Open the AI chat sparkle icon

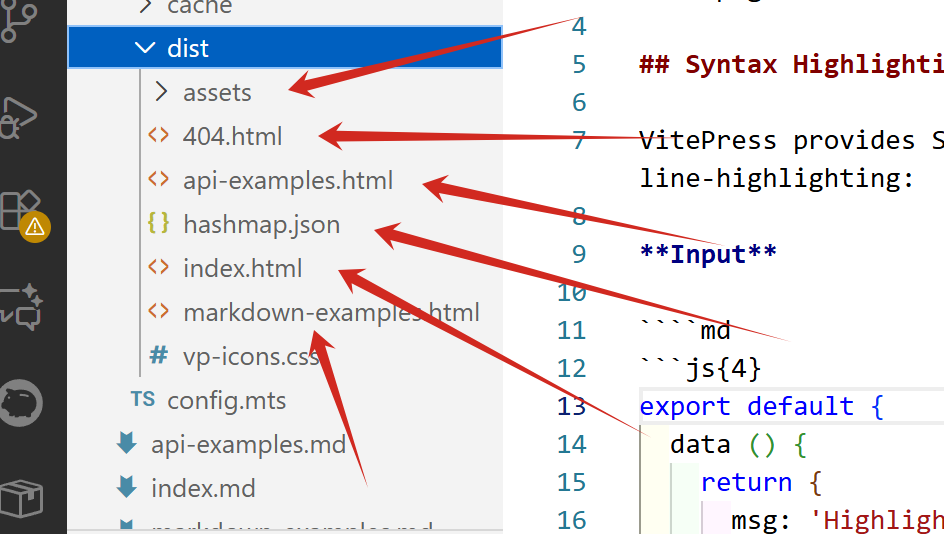pos(20,303)
